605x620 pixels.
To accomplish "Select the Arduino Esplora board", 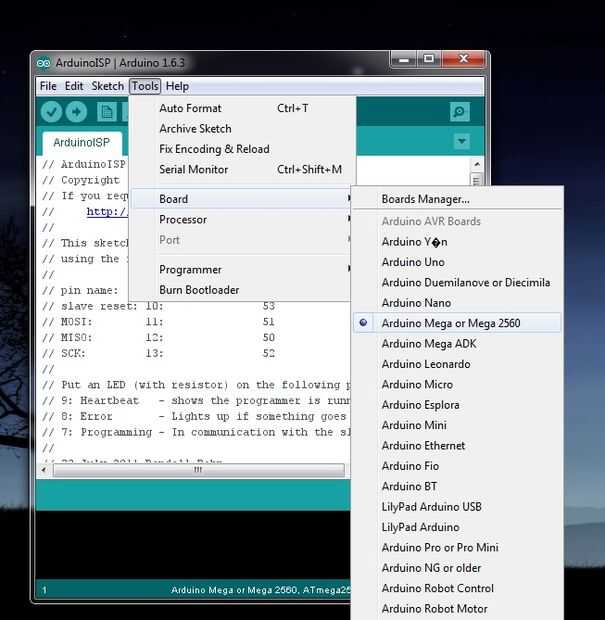I will 457,405.
